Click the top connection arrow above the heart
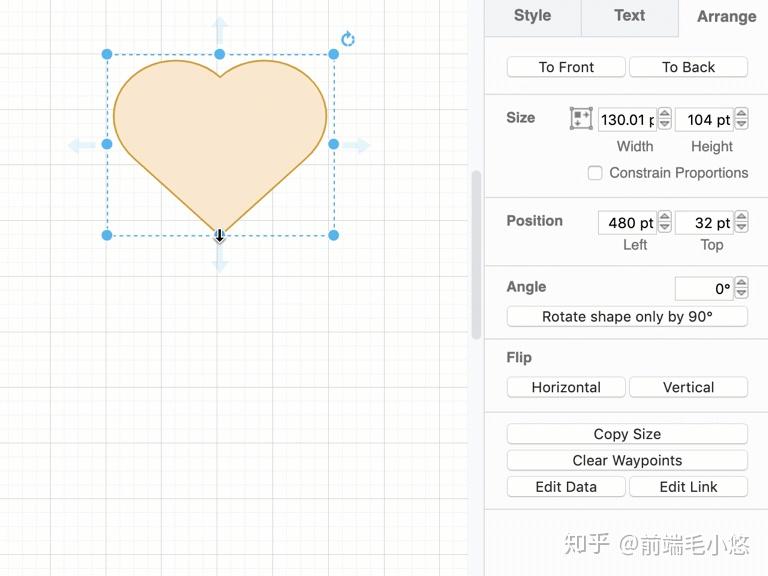The width and height of the screenshot is (768, 576). click(x=220, y=28)
